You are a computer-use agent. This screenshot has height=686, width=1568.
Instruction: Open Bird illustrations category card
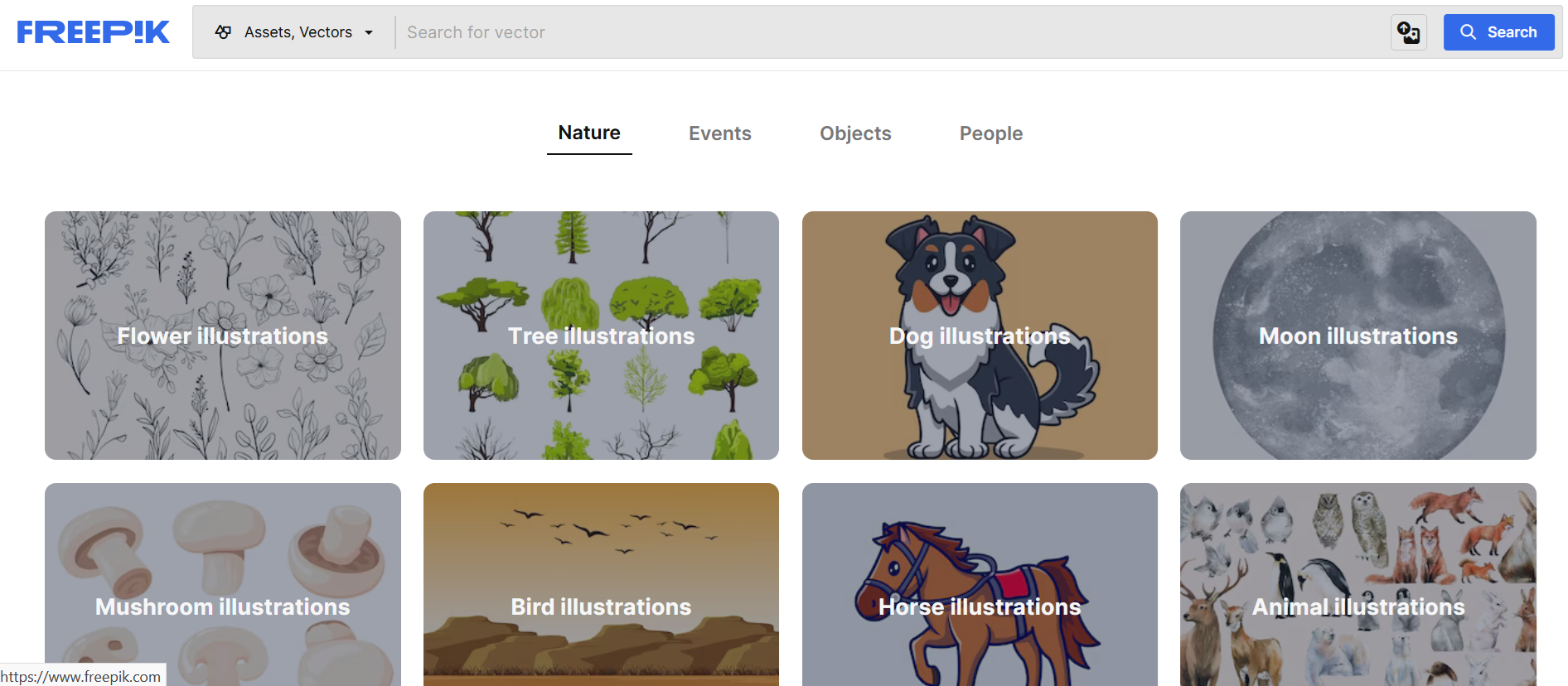coord(601,585)
